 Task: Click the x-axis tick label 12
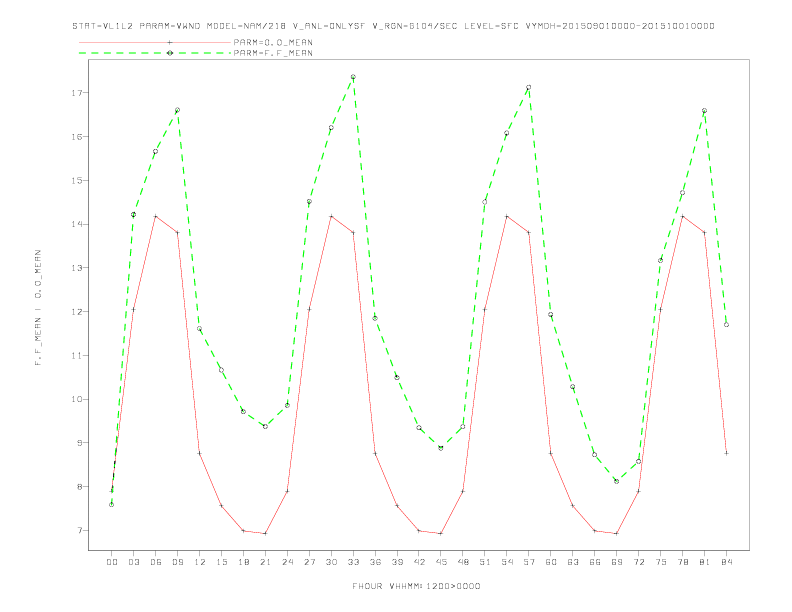pos(200,562)
